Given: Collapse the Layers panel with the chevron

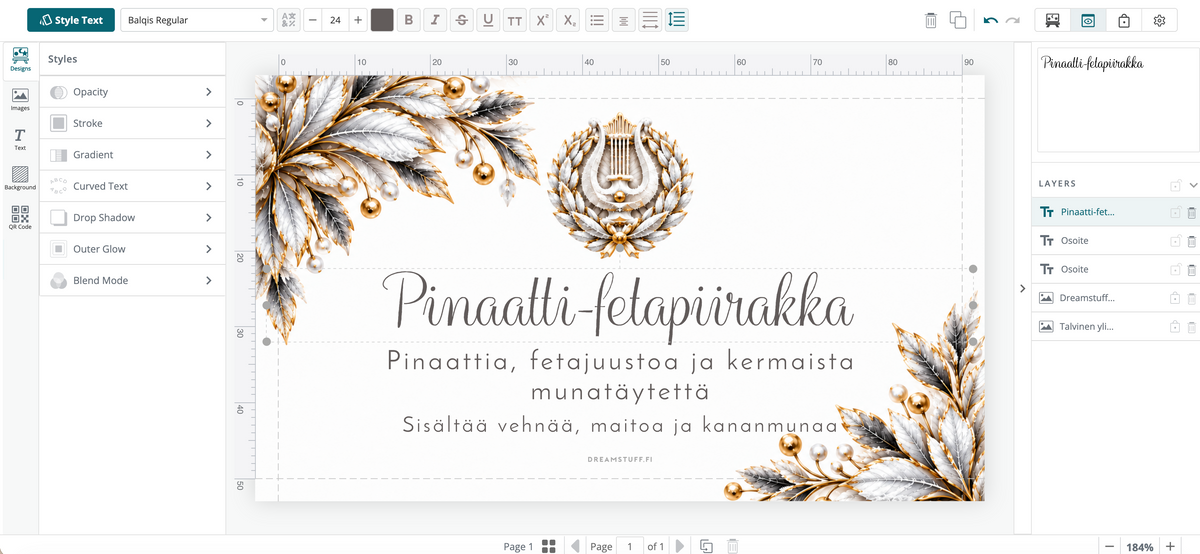Looking at the screenshot, I should (x=1193, y=185).
